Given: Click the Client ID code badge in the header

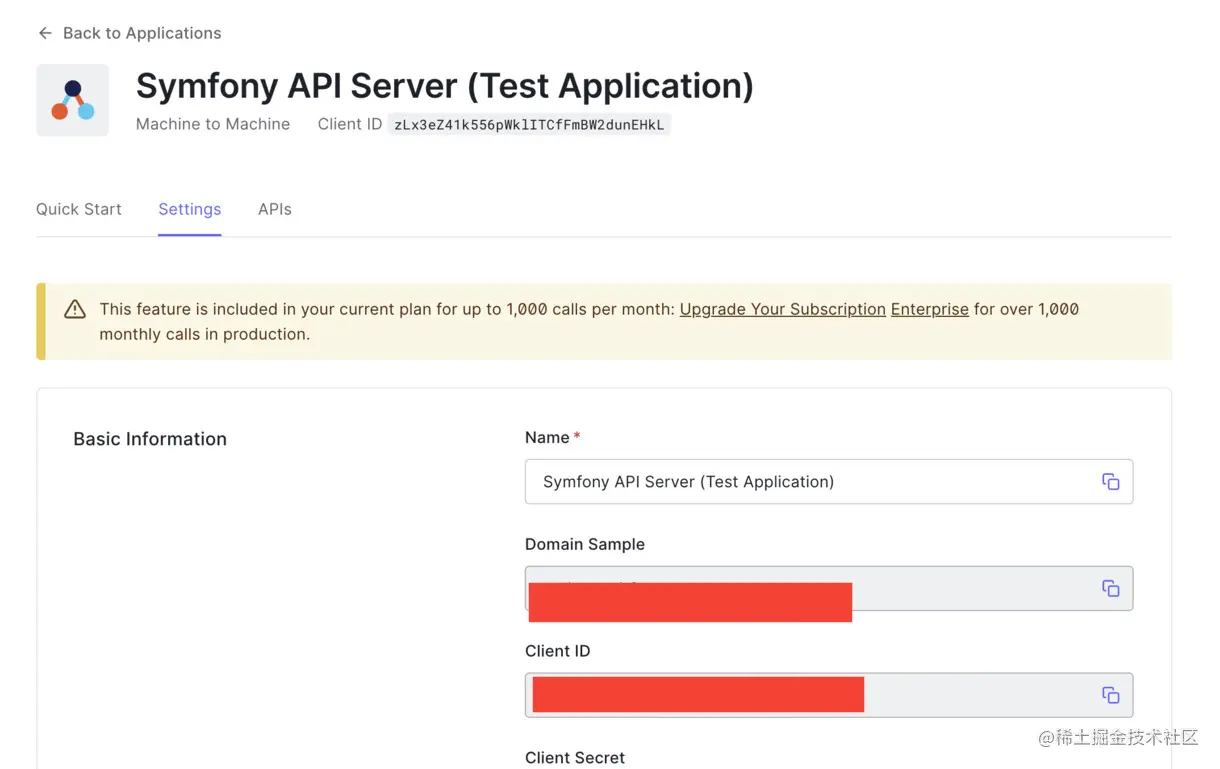Looking at the screenshot, I should pos(529,124).
